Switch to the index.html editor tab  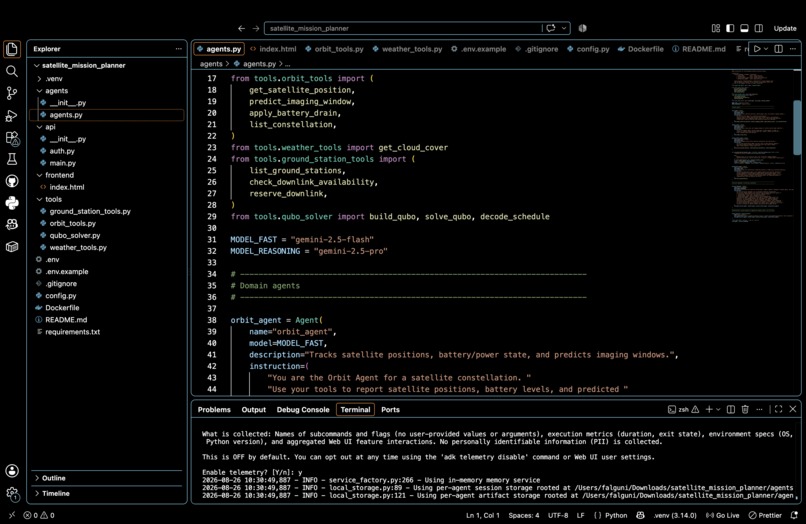pos(273,49)
